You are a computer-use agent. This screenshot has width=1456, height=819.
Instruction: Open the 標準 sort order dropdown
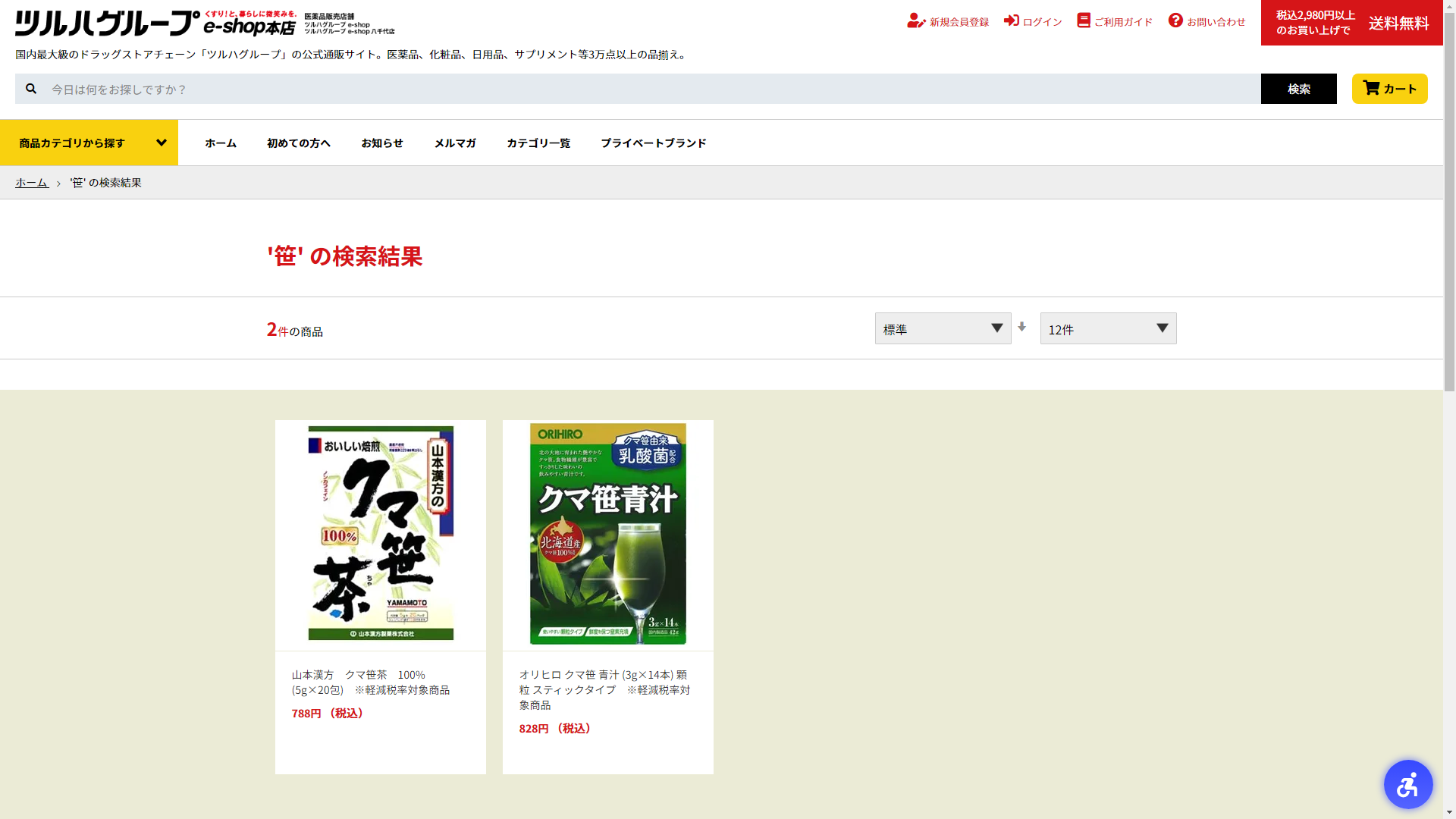[x=943, y=328]
